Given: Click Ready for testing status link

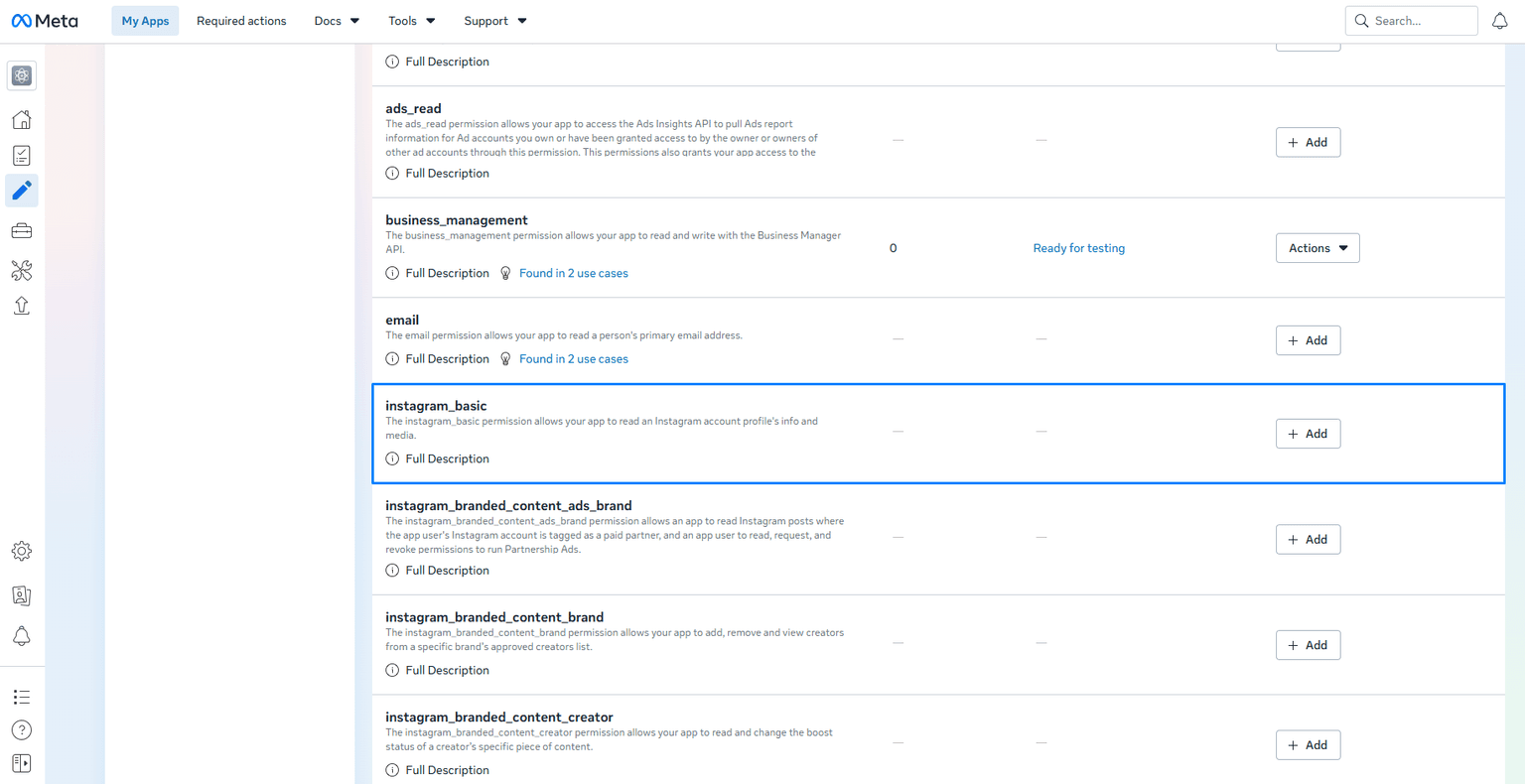Looking at the screenshot, I should pyautogui.click(x=1078, y=248).
